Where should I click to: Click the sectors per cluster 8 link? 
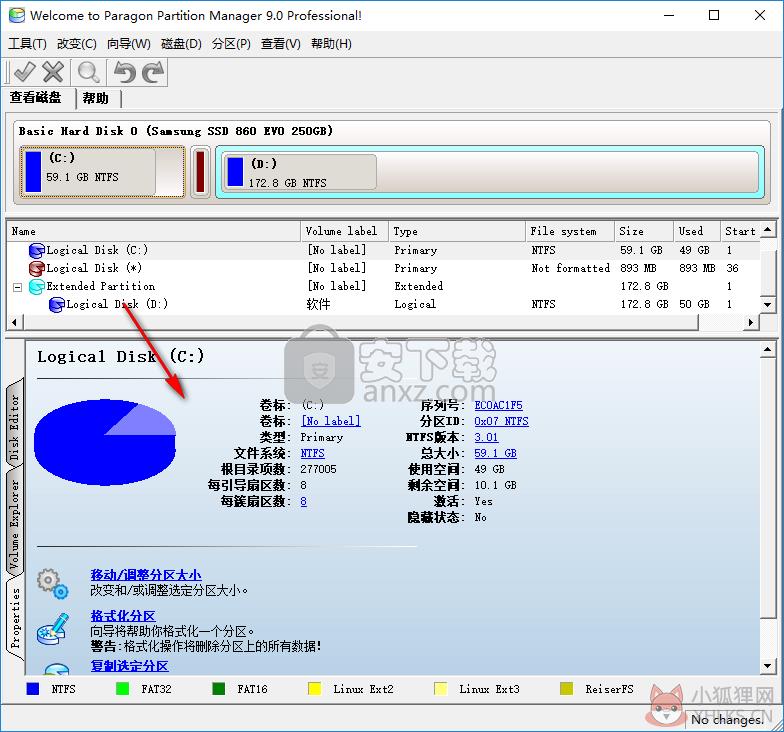(304, 501)
